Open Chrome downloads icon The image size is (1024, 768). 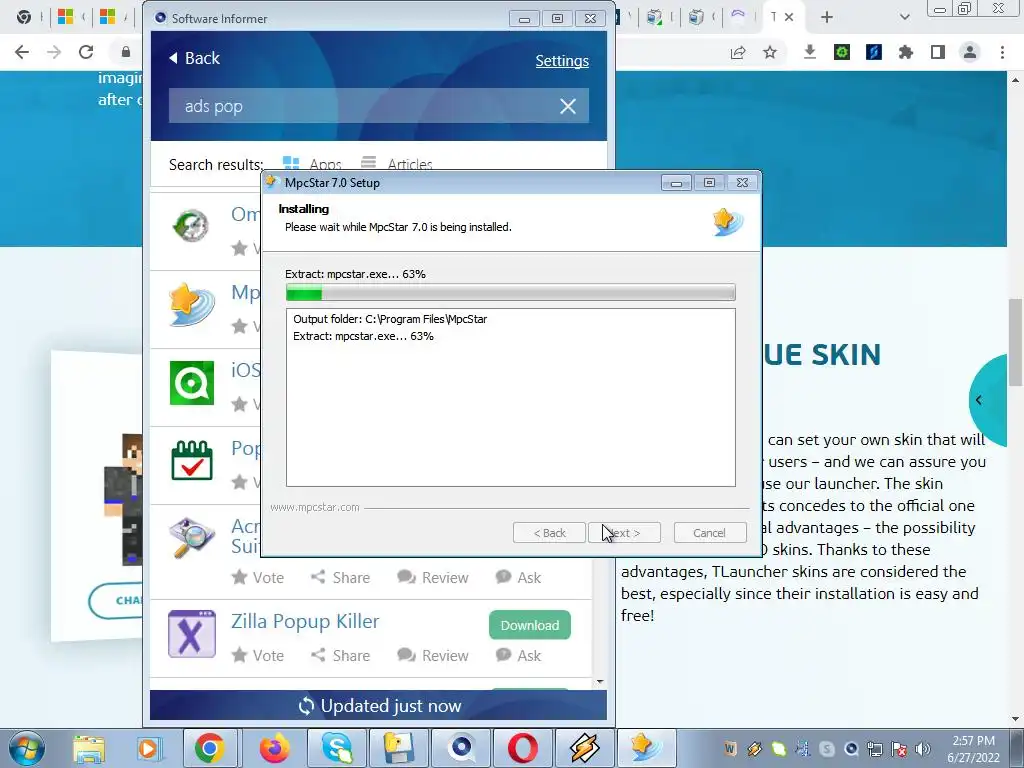(x=810, y=52)
